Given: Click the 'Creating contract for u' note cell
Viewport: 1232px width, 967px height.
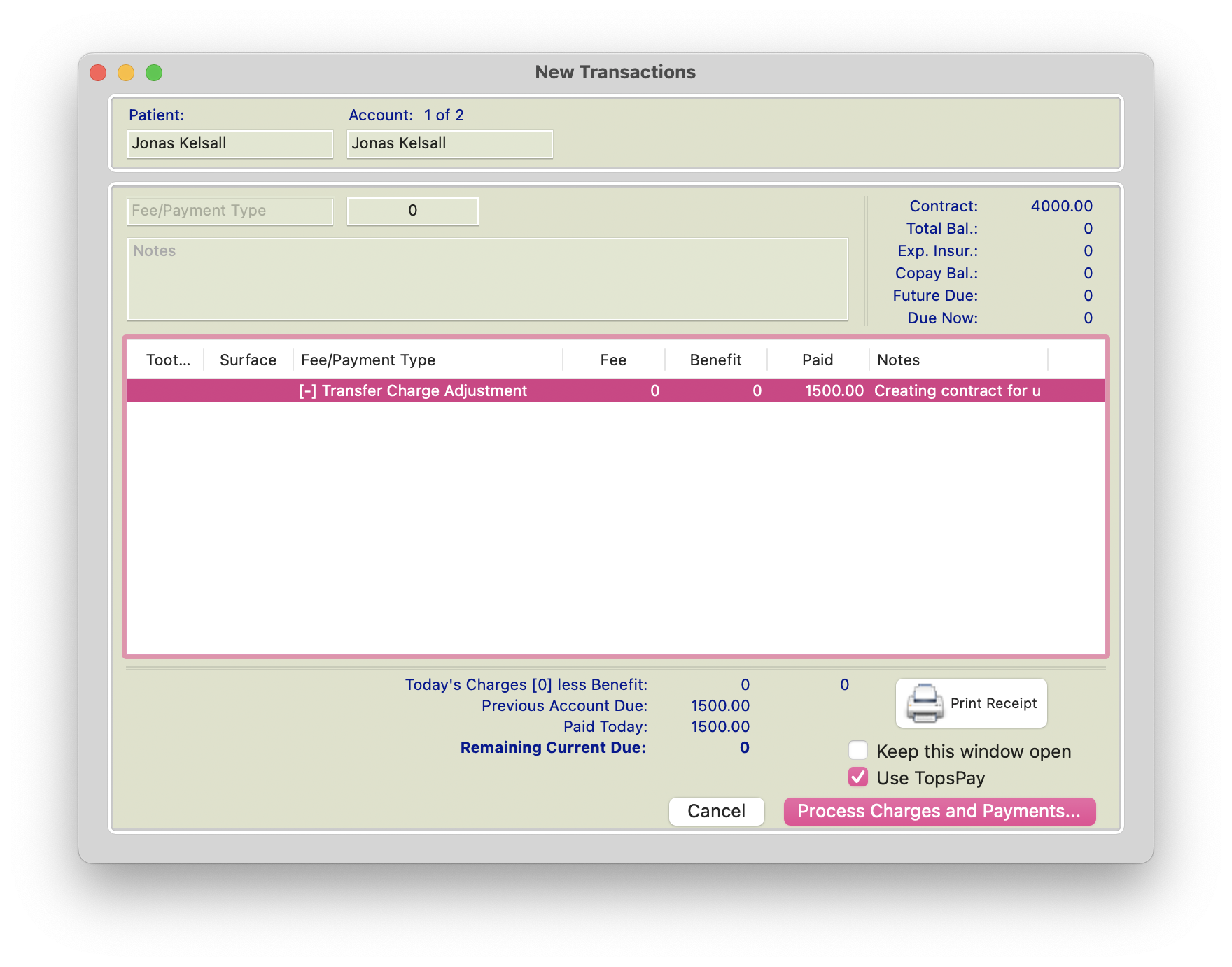Looking at the screenshot, I should tap(958, 390).
